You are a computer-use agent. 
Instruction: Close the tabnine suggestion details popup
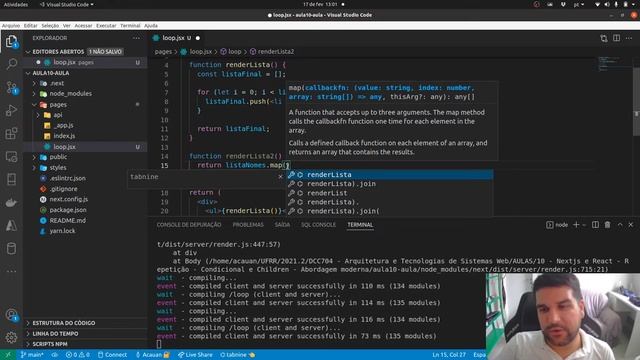280,177
